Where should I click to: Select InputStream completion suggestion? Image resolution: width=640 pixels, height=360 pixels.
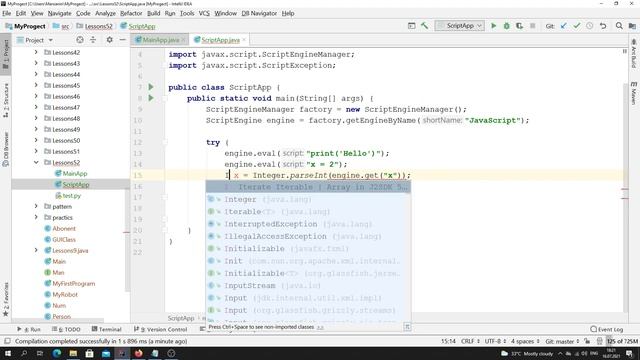308,285
